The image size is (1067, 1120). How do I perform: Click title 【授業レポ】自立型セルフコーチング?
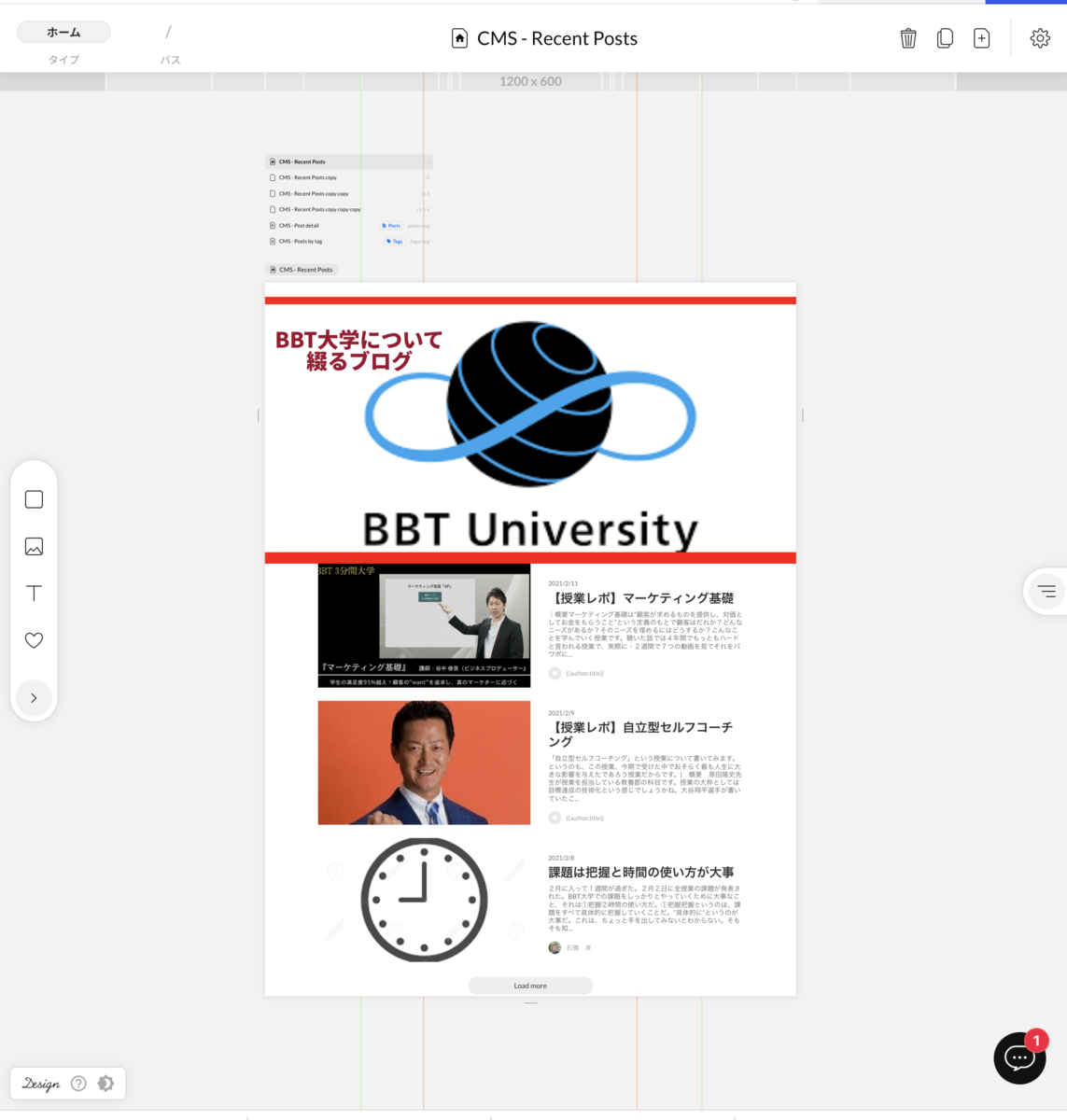pyautogui.click(x=641, y=735)
